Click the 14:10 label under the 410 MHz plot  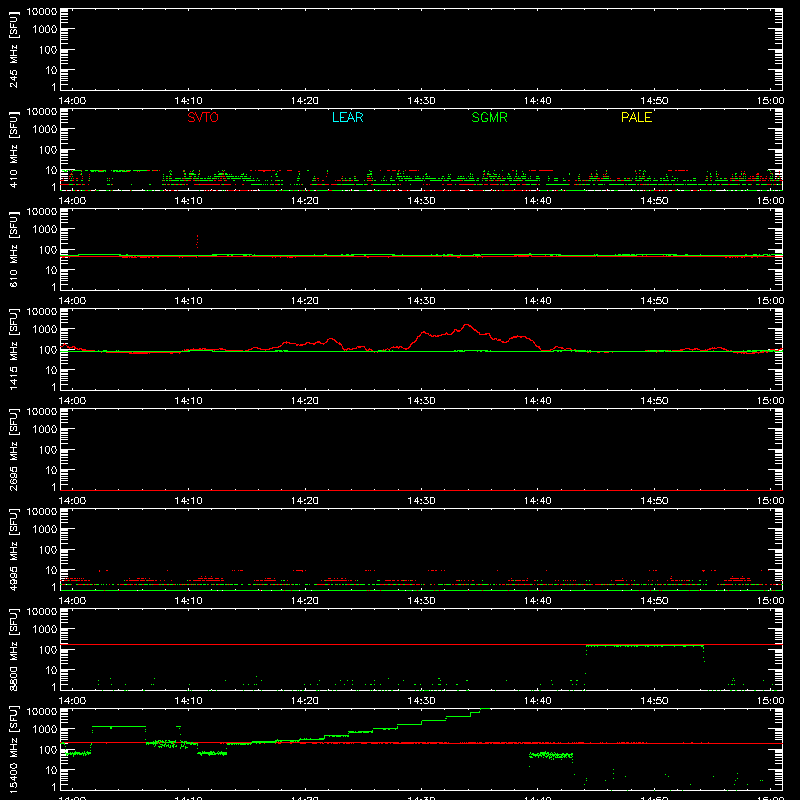click(188, 201)
